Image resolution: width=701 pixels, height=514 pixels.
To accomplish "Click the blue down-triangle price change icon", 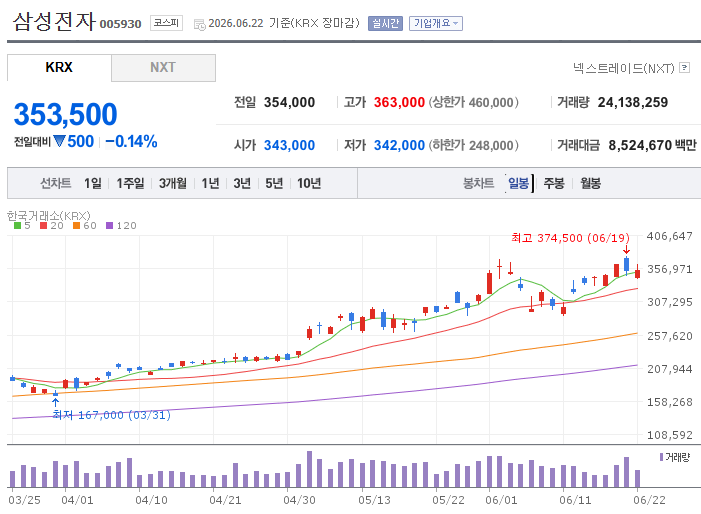I will [x=59, y=141].
